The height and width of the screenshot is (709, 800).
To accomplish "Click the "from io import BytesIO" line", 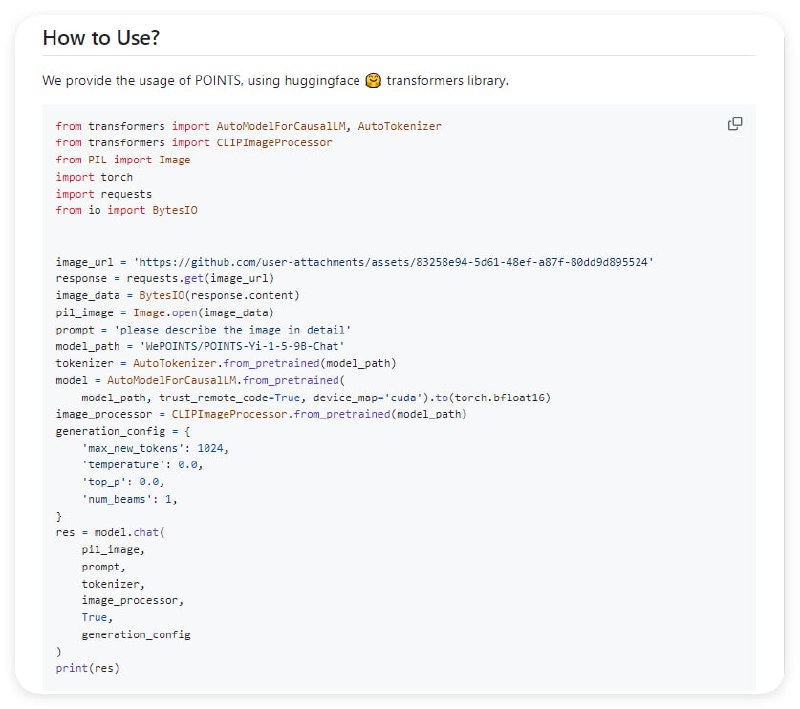I will 126,211.
